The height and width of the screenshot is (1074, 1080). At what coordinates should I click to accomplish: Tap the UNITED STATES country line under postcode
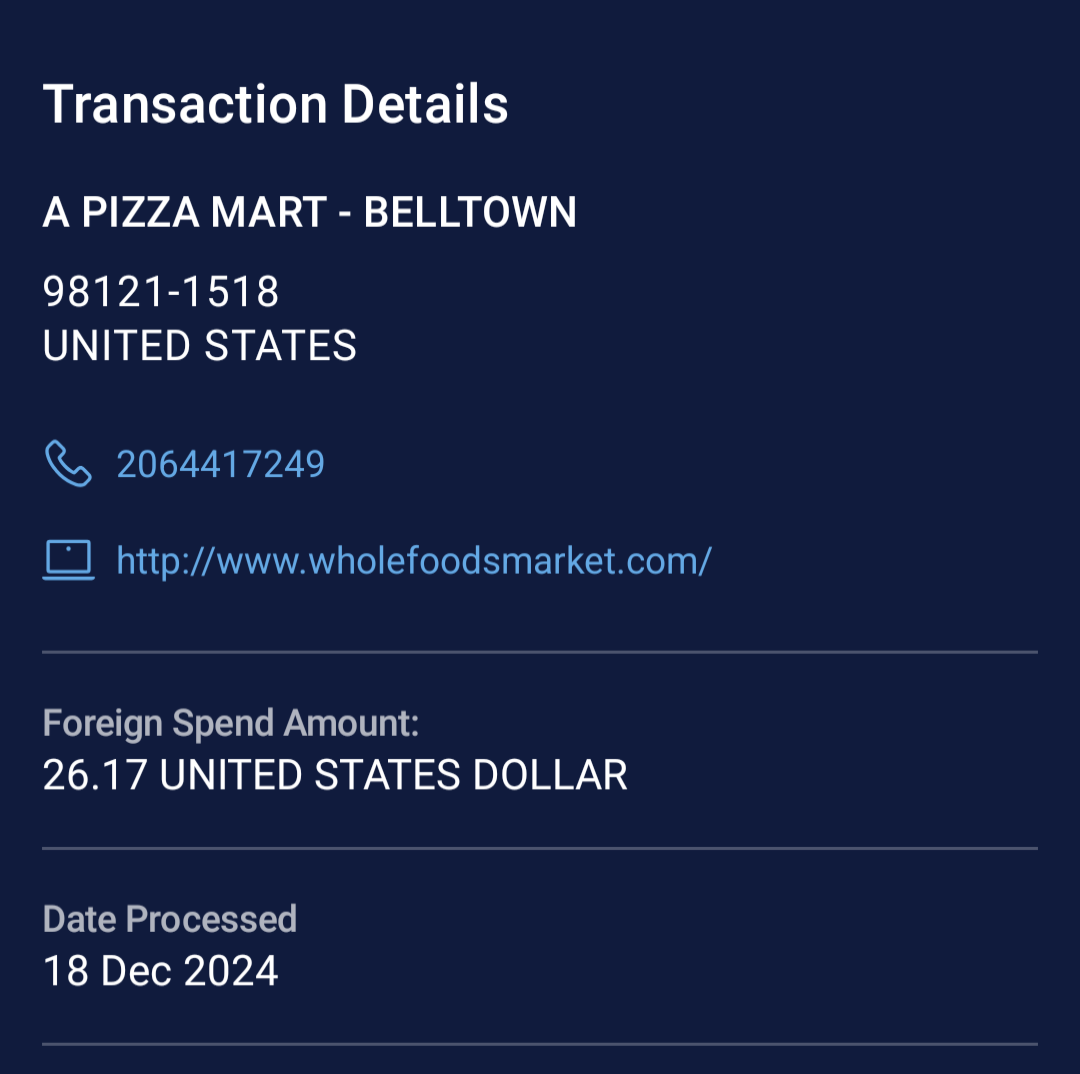coord(199,346)
